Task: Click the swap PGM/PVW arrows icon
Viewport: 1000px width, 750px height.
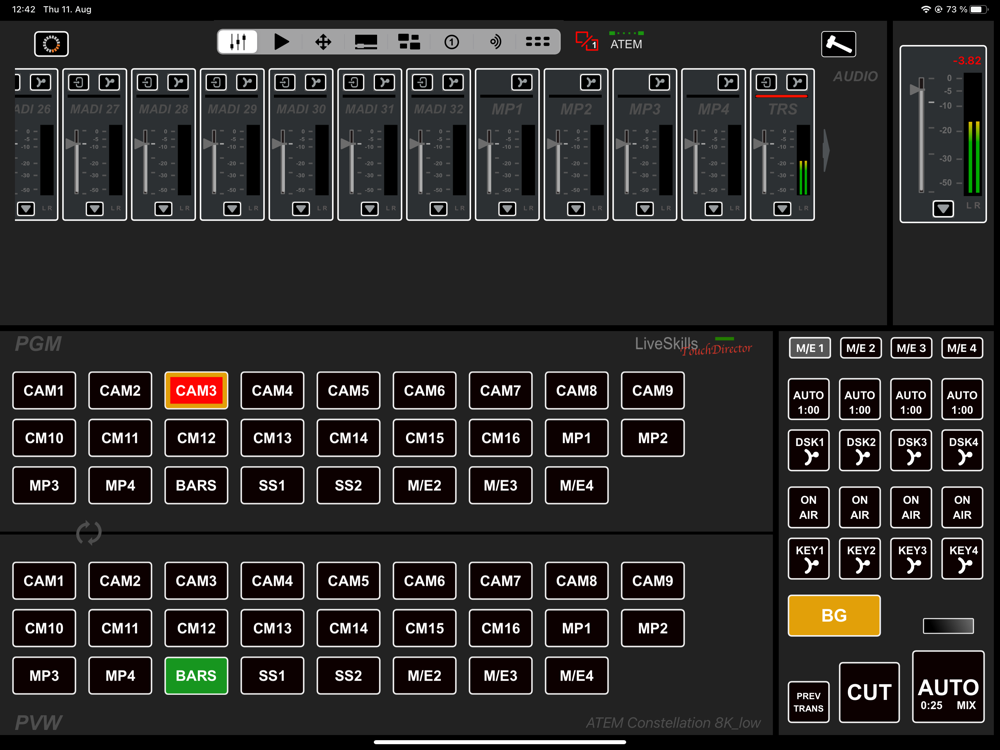Action: pos(89,533)
